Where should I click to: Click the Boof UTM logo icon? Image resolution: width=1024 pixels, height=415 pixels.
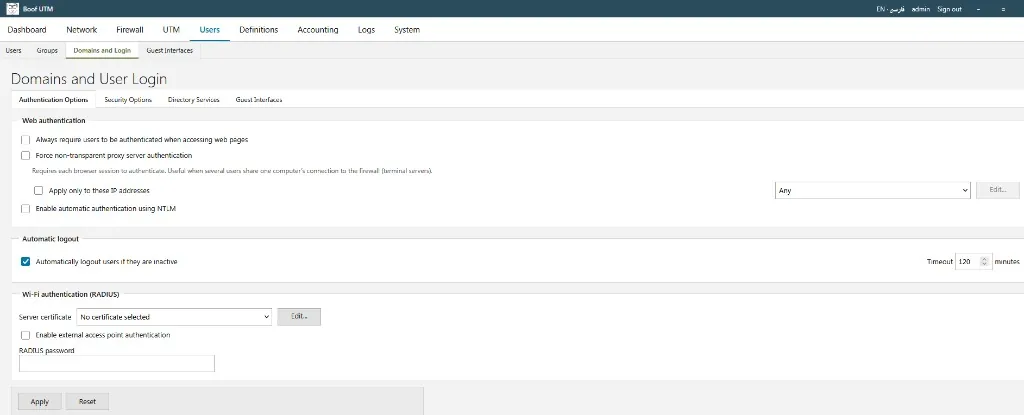(x=12, y=8)
